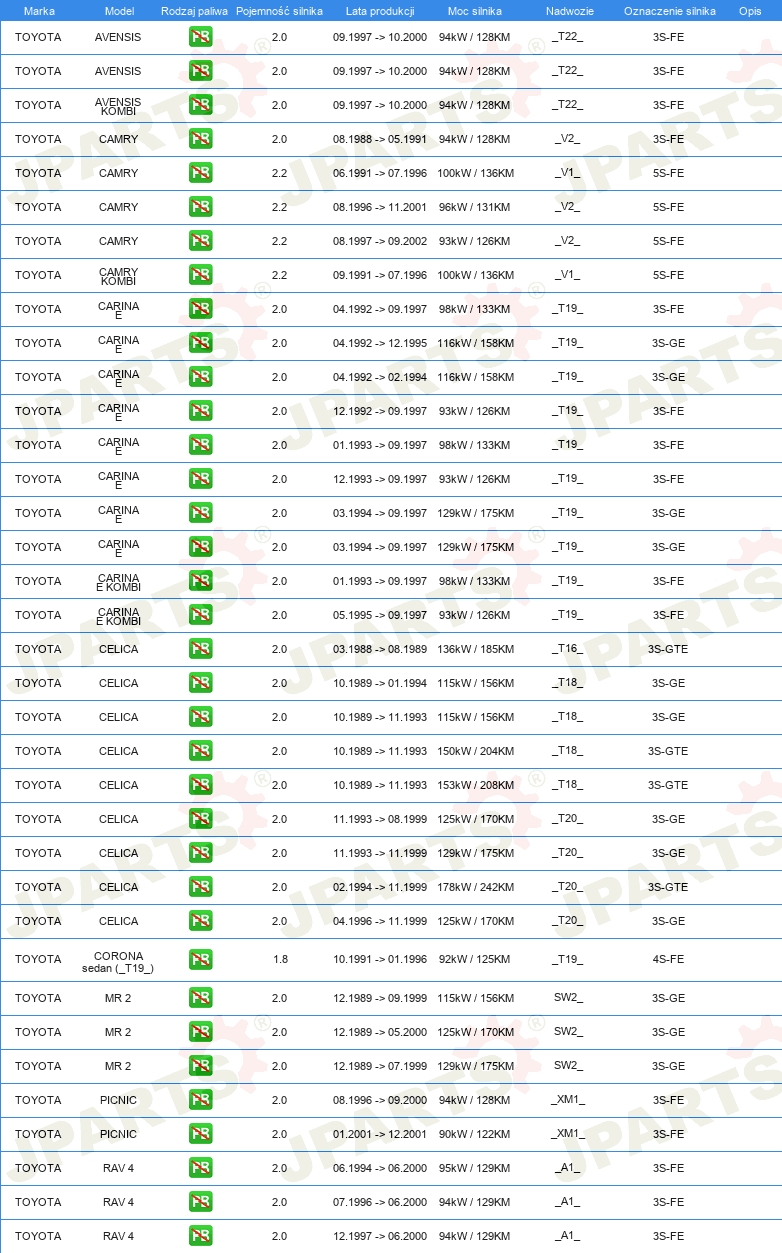Click fuel icon in CARINA E KOMBI 98kW row
Screen dimensions: 782x1253
click(201, 581)
